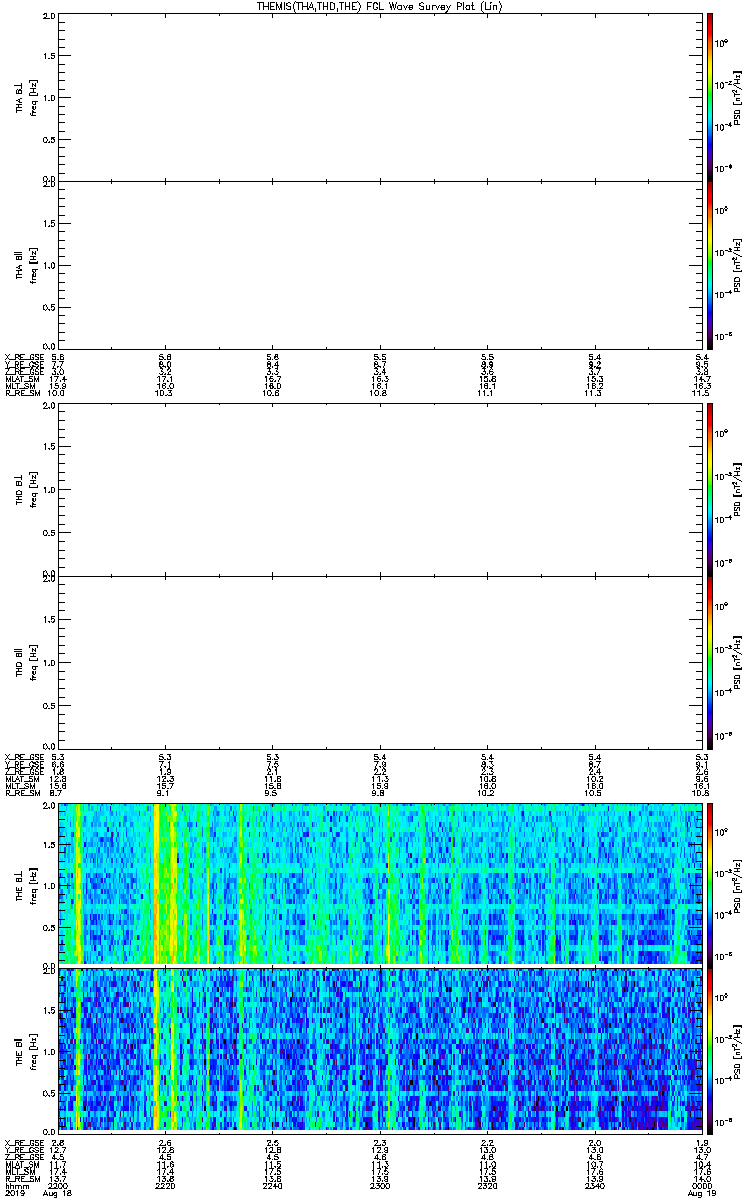Click the THE B-parallel freq axis title

(33, 1049)
